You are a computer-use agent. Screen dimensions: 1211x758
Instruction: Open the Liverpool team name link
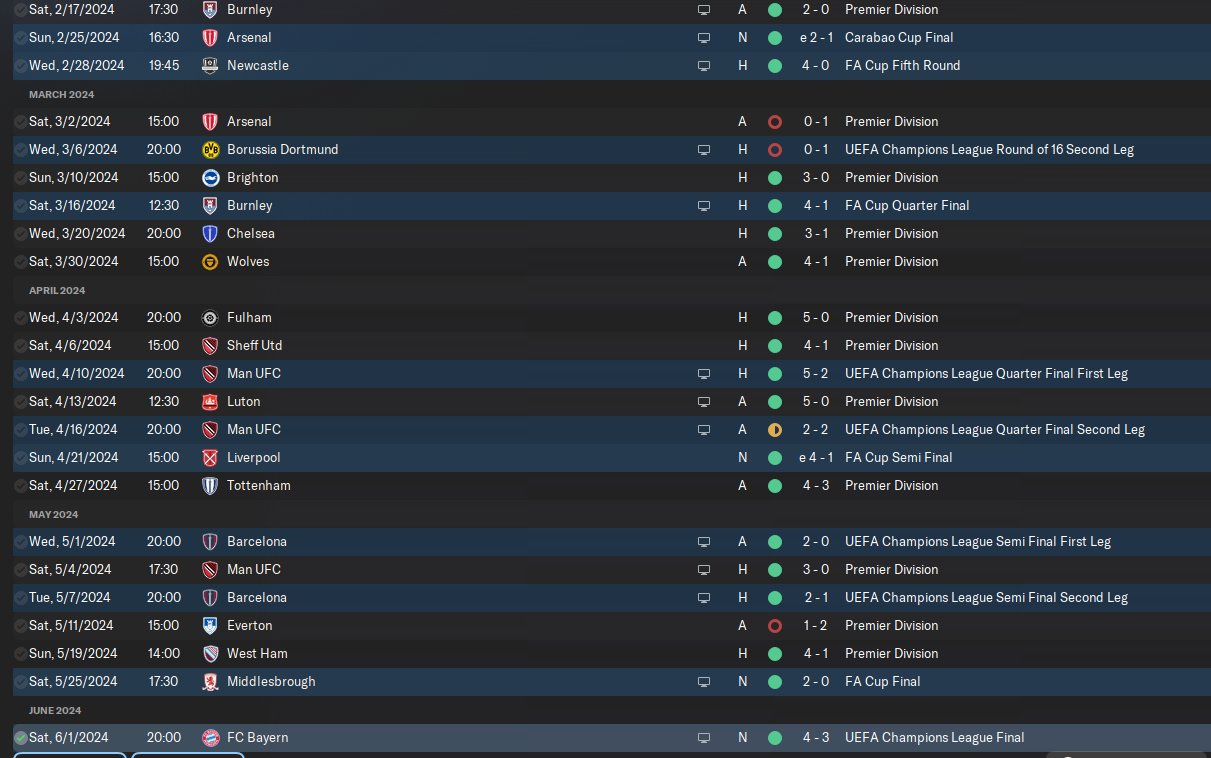click(x=253, y=457)
